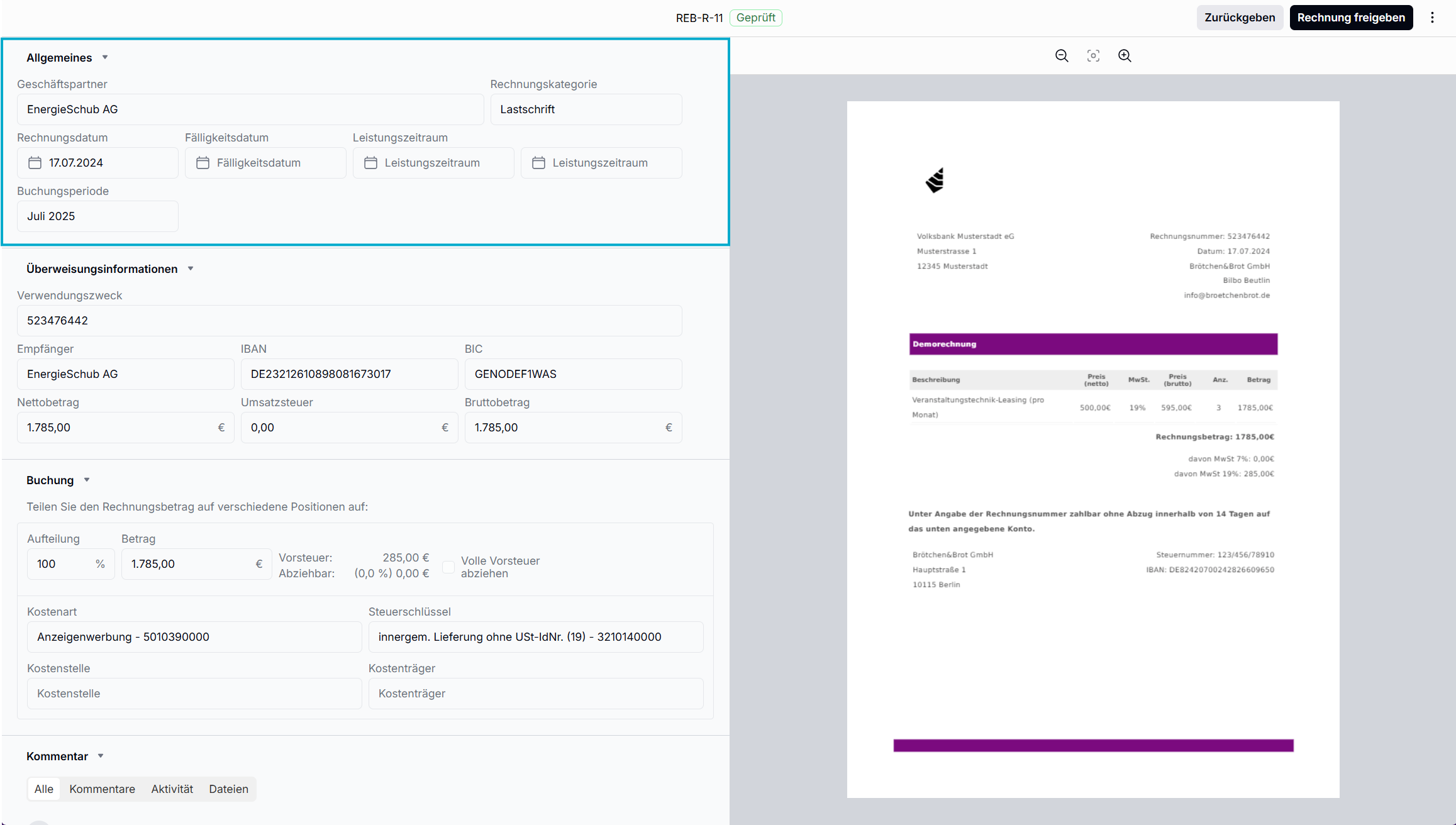Switch to the Kommentare tab
The image size is (1456, 825).
click(102, 789)
